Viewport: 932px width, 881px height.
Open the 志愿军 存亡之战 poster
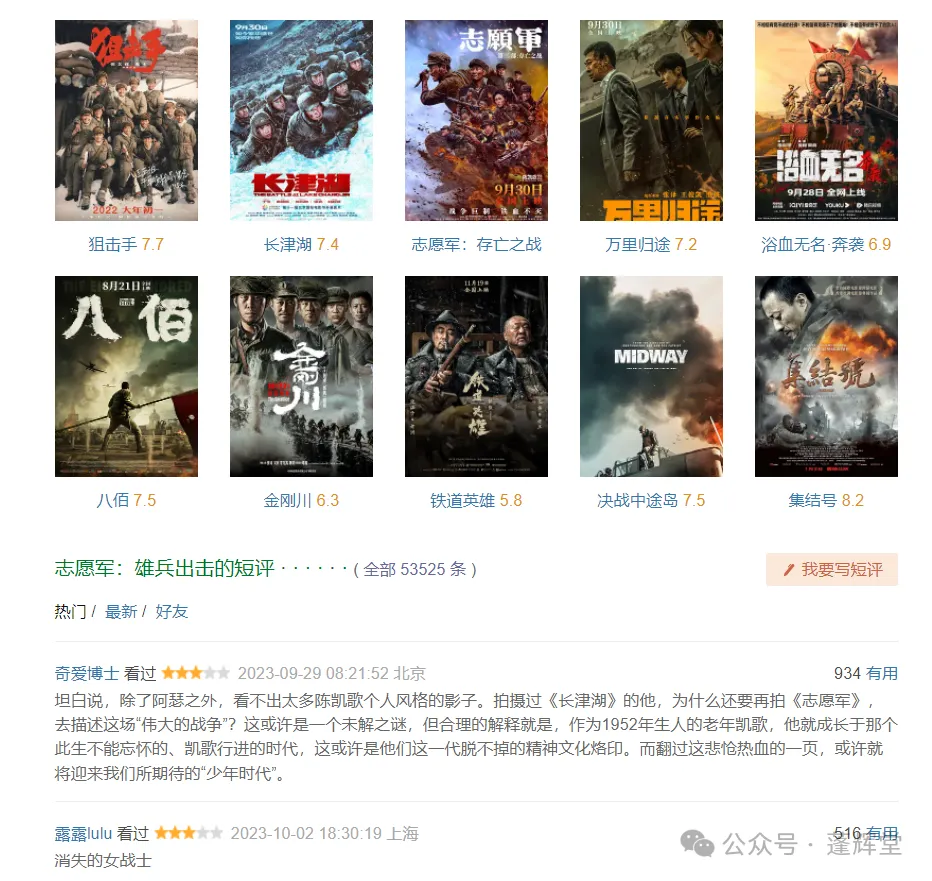point(476,121)
